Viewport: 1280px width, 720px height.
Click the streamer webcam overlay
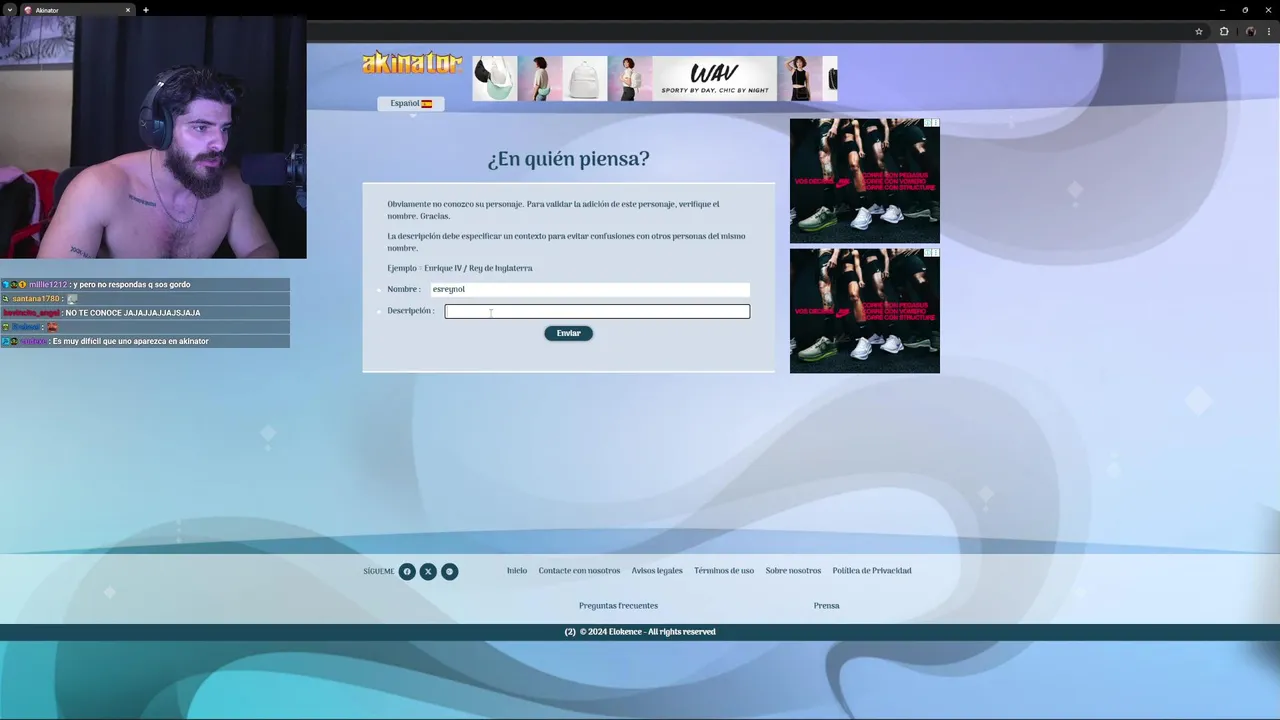click(153, 139)
